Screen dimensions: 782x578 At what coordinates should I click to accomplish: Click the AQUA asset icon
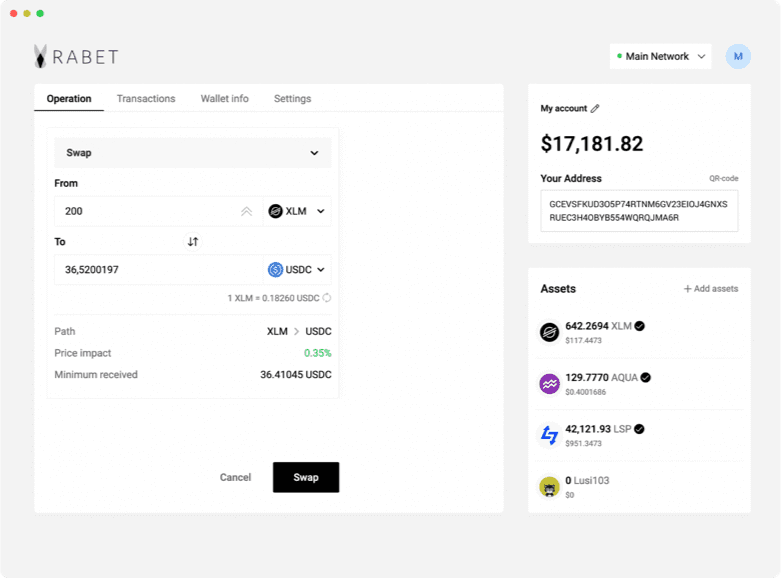(x=549, y=384)
